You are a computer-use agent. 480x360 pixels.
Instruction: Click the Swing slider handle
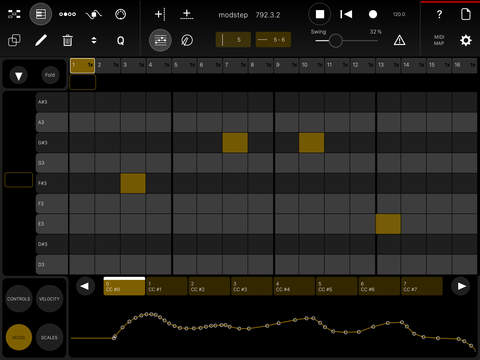coord(335,41)
